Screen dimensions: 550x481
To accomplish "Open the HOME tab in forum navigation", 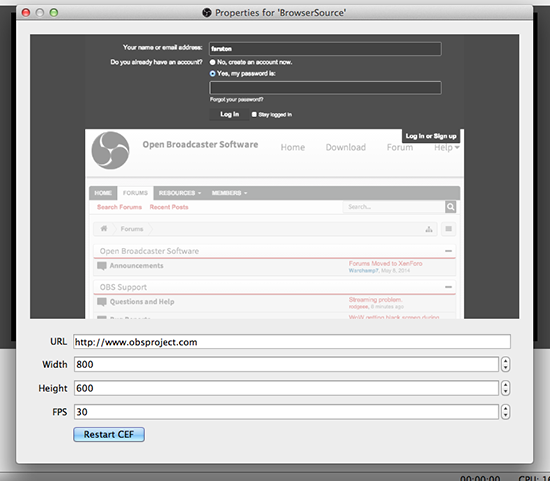I will (x=103, y=193).
